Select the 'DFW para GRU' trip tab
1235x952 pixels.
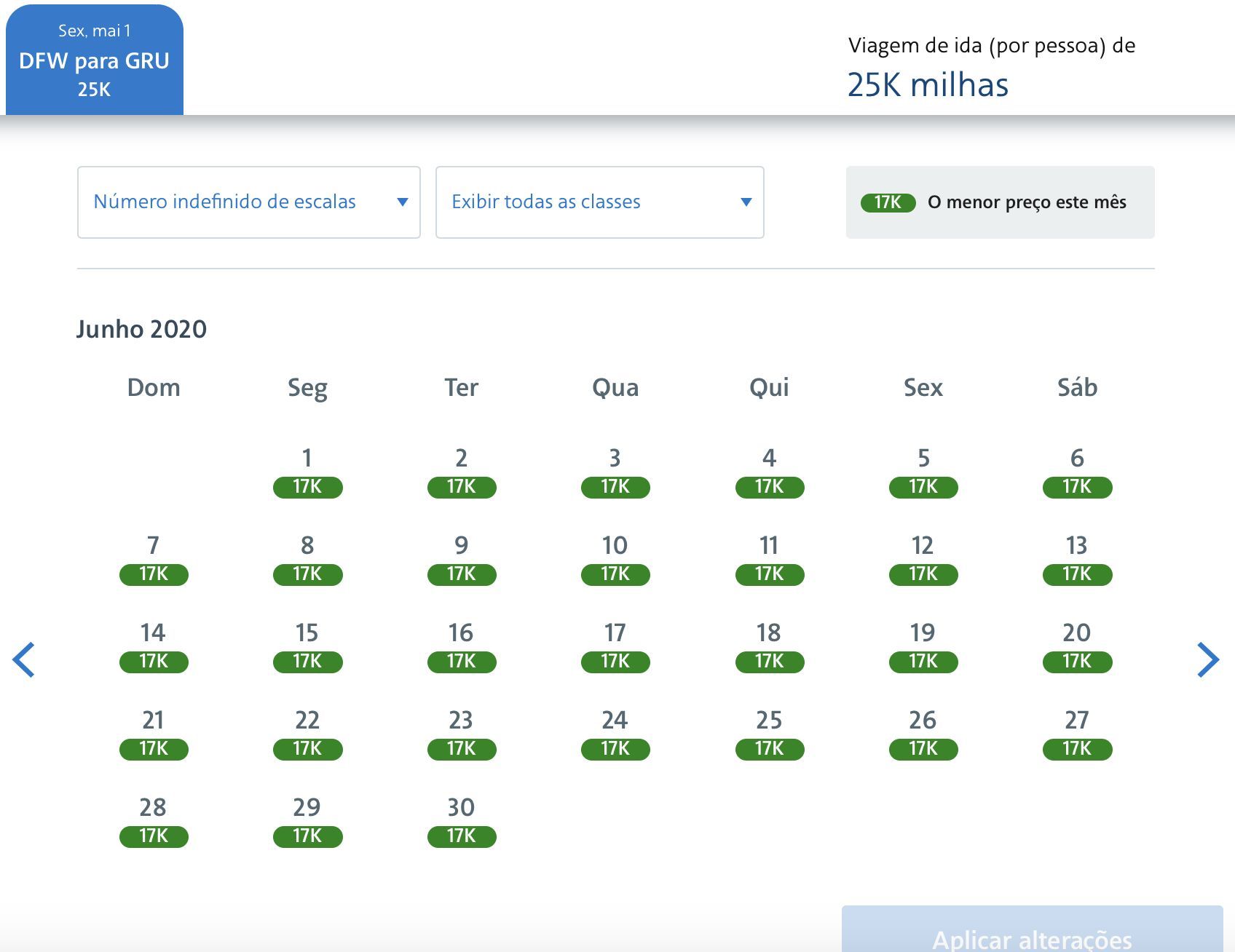(x=95, y=60)
